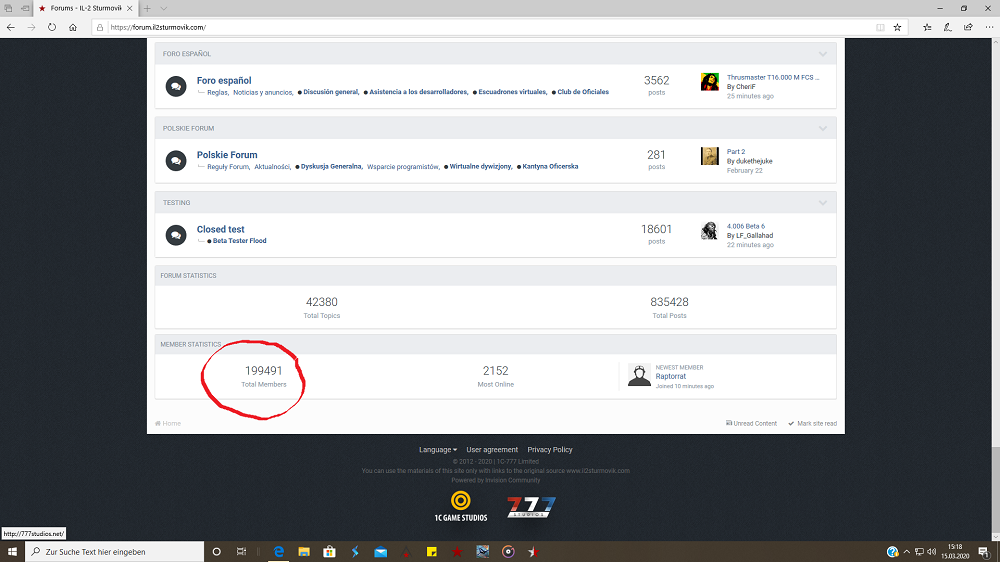Open the browser settings ellipsis menu

989,27
